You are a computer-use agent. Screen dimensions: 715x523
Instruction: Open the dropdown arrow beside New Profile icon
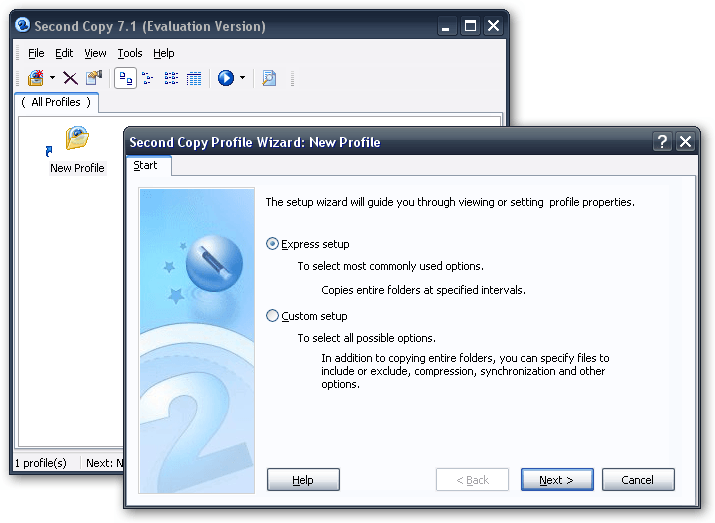pyautogui.click(x=52, y=78)
